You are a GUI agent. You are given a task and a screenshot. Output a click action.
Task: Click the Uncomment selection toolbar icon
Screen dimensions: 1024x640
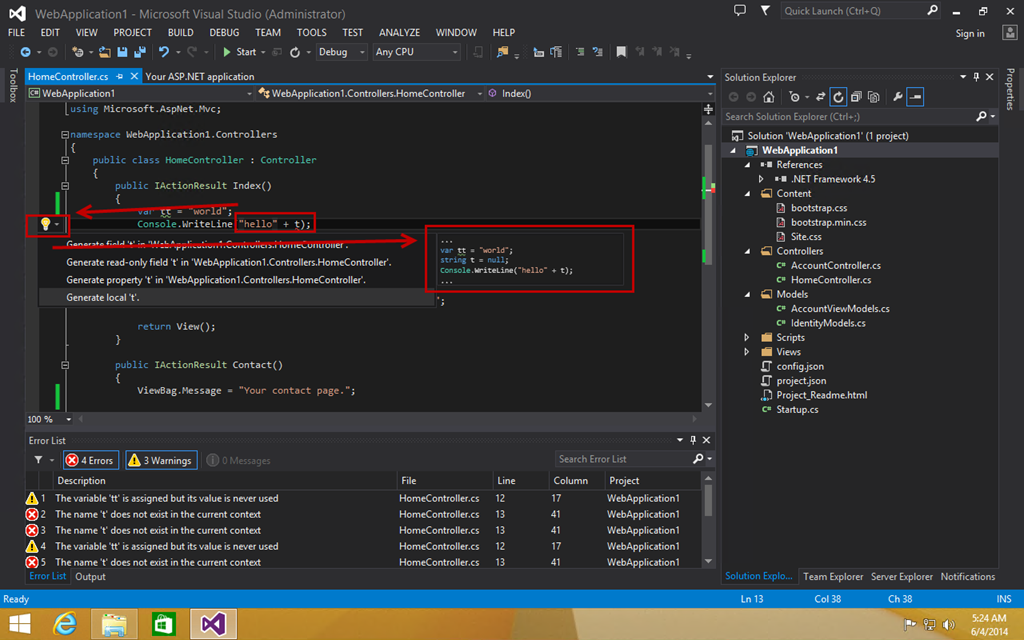click(x=598, y=52)
